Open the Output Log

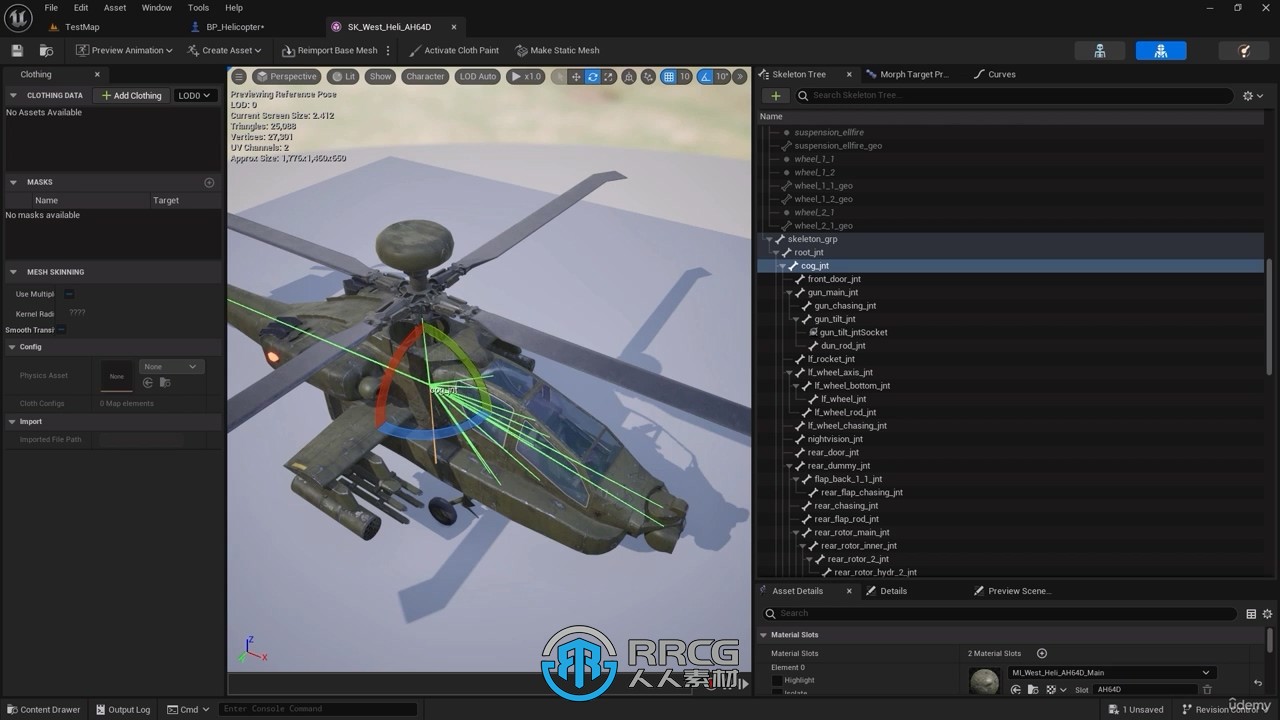(x=122, y=709)
